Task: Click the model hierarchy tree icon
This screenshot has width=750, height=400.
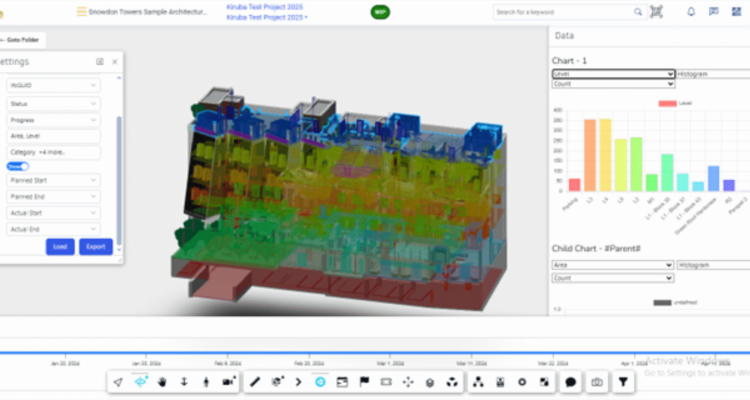Action: 477,382
